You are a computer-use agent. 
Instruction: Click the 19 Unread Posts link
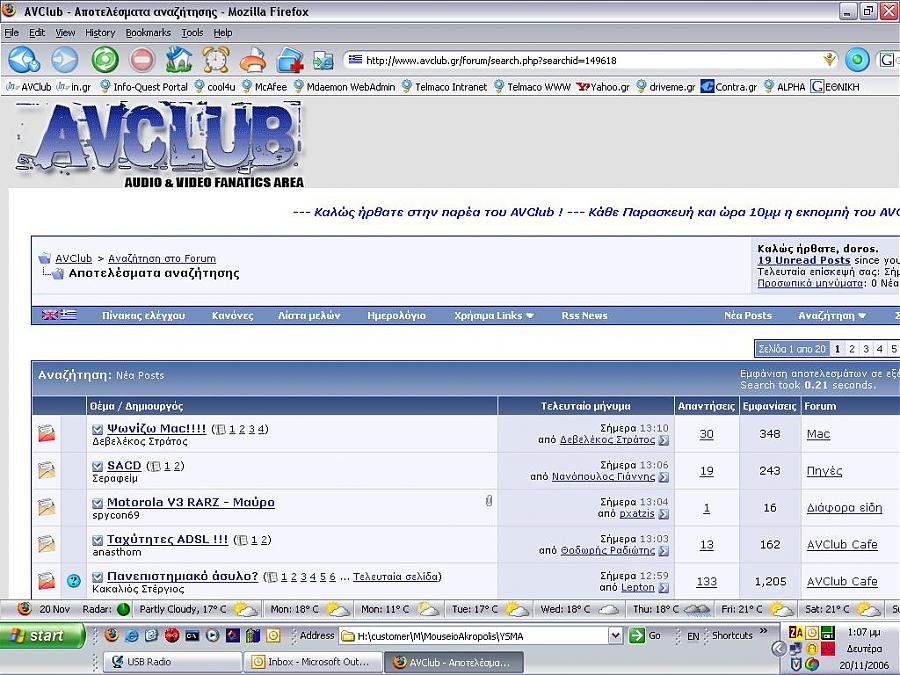[x=804, y=260]
